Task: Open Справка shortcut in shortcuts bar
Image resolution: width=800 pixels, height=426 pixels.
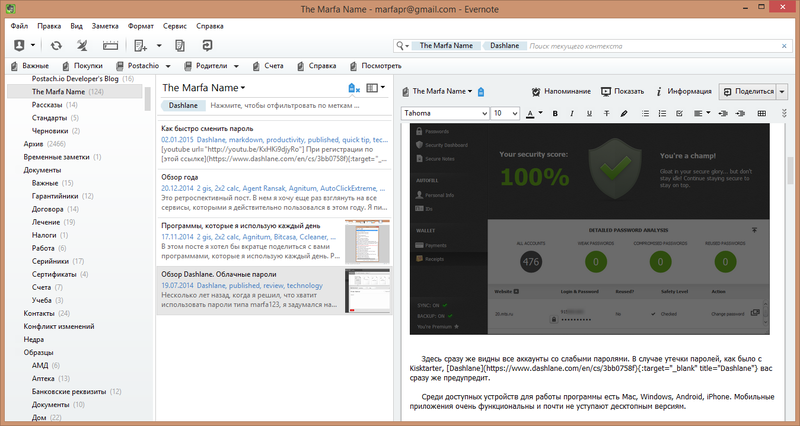Action: tap(316, 66)
